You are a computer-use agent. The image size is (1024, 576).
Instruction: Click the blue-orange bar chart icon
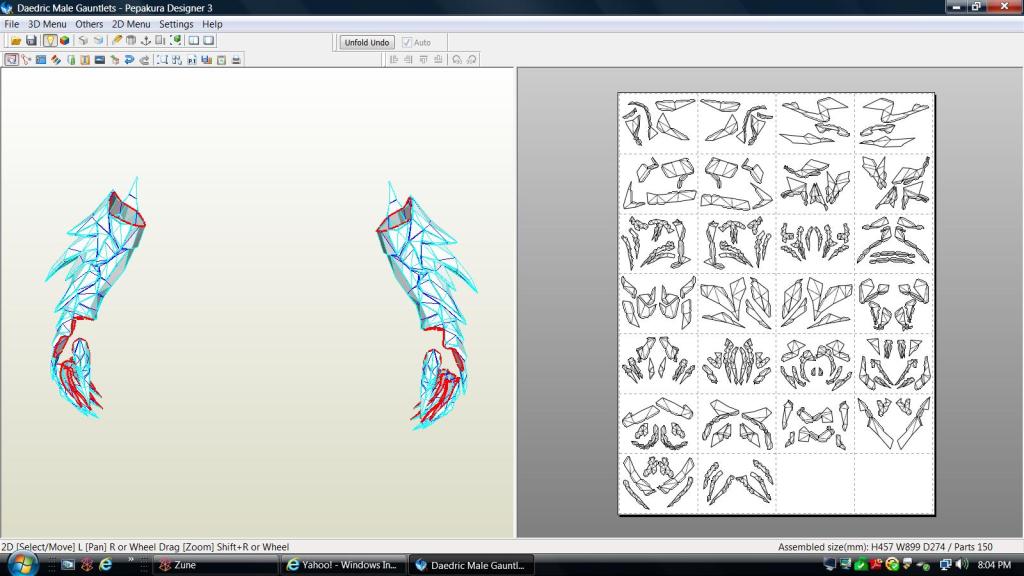point(206,59)
